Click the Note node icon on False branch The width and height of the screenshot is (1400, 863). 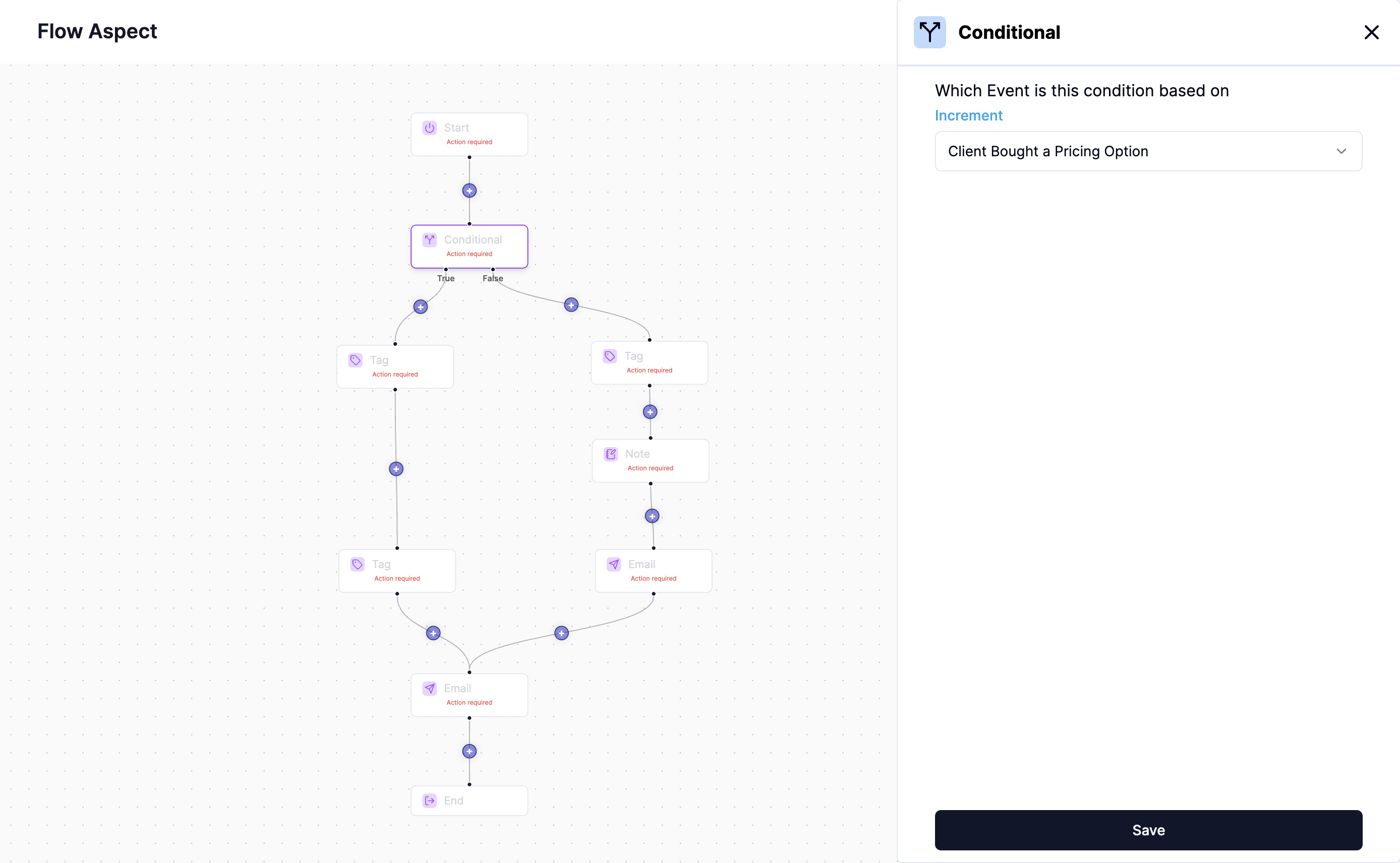611,454
